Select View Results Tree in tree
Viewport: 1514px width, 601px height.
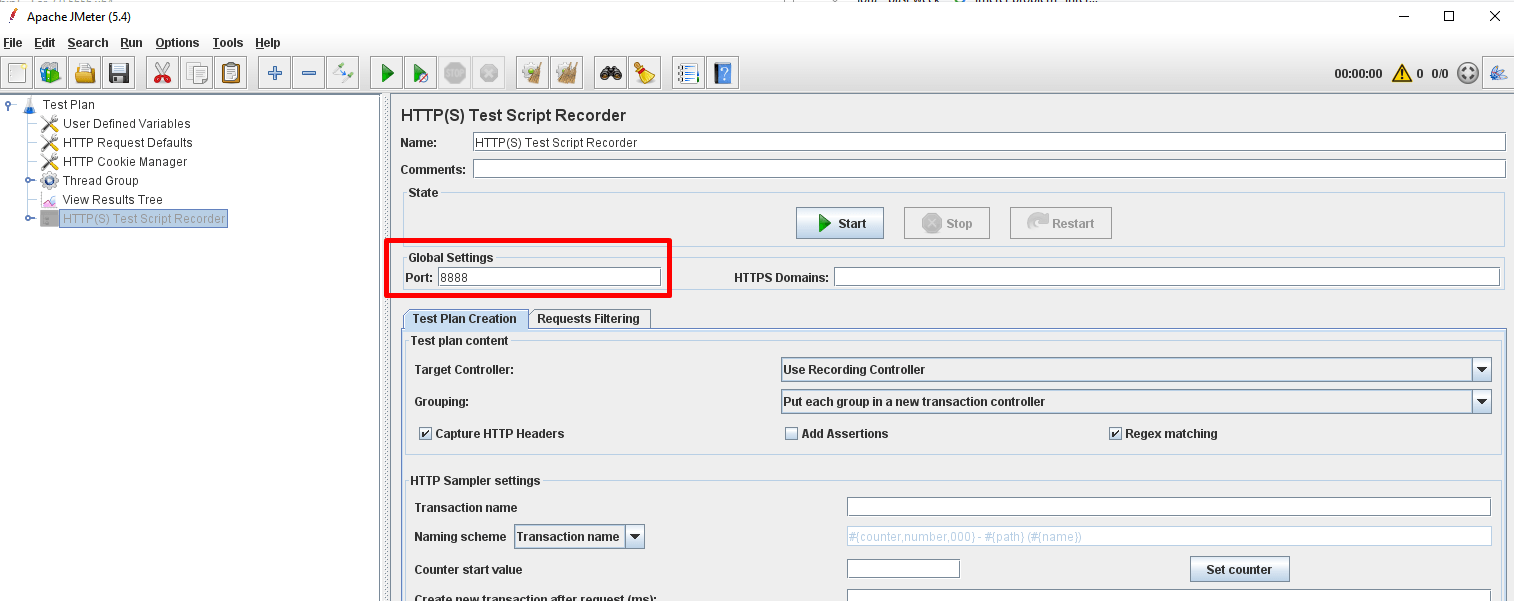click(112, 200)
